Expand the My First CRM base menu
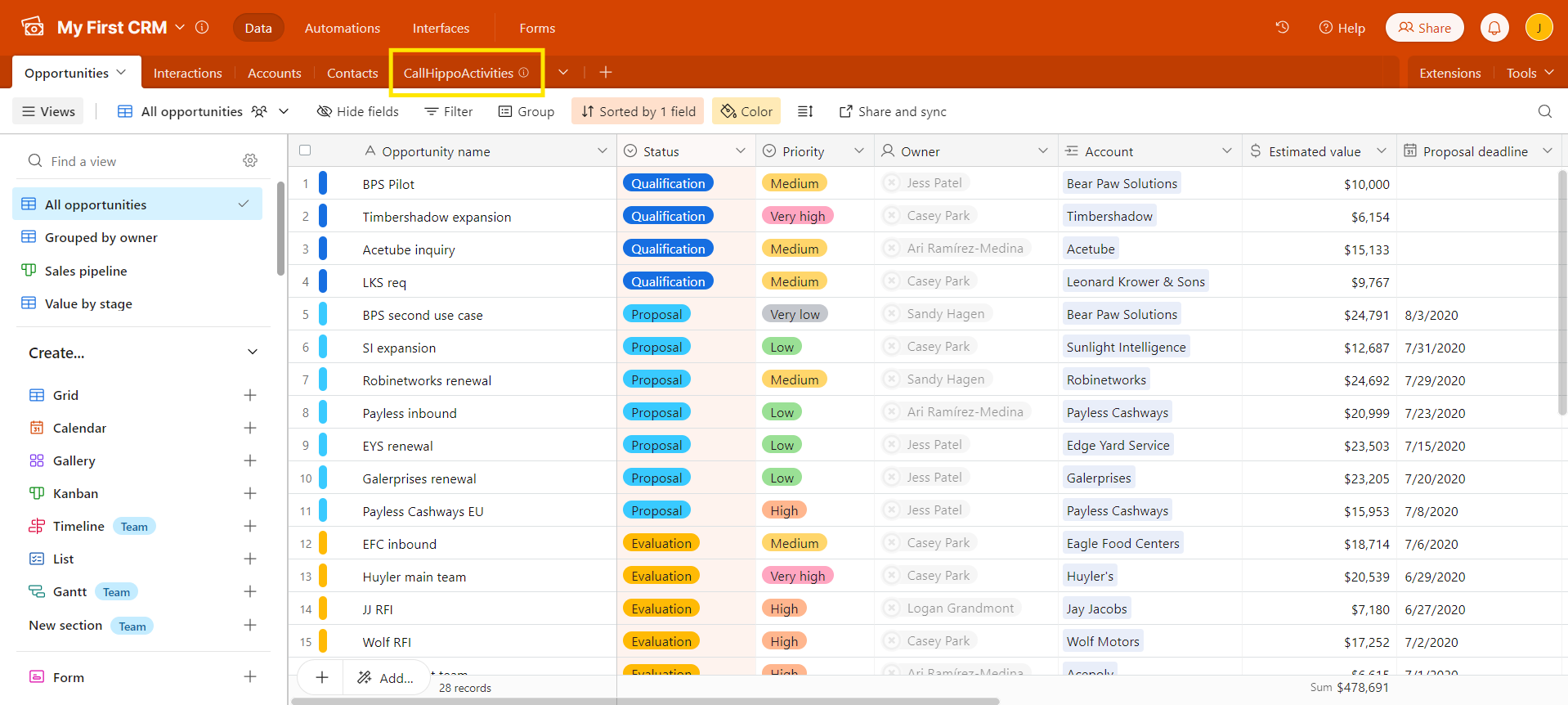 coord(180,27)
